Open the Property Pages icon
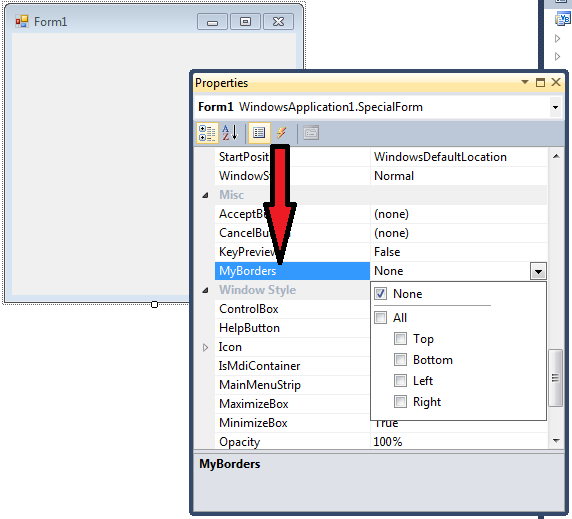Image resolution: width=572 pixels, height=519 pixels. (x=311, y=133)
